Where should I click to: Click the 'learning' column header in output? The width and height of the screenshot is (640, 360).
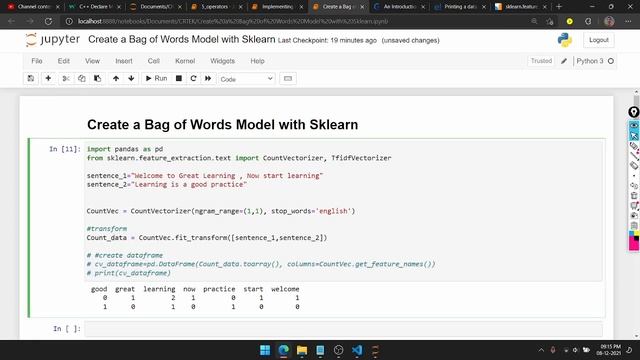(x=159, y=289)
